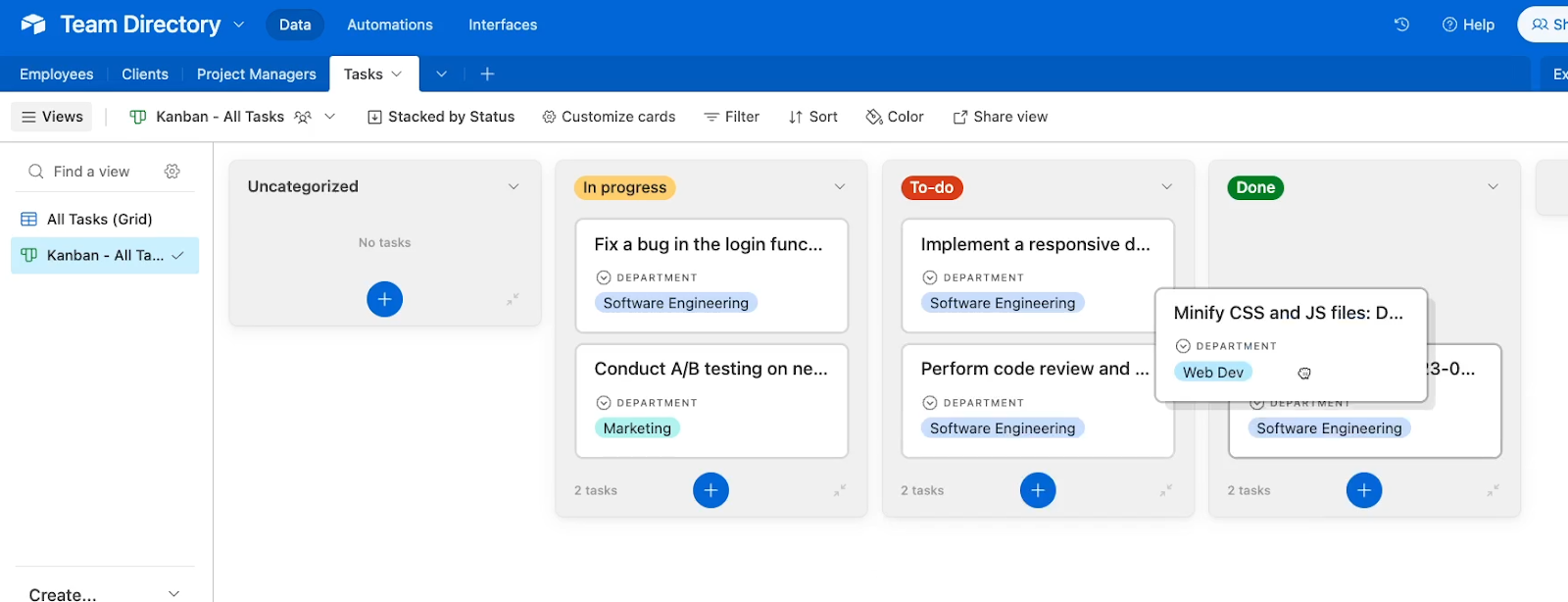The height and width of the screenshot is (602, 1568).
Task: Click the Airtable logo icon
Action: pyautogui.click(x=33, y=25)
